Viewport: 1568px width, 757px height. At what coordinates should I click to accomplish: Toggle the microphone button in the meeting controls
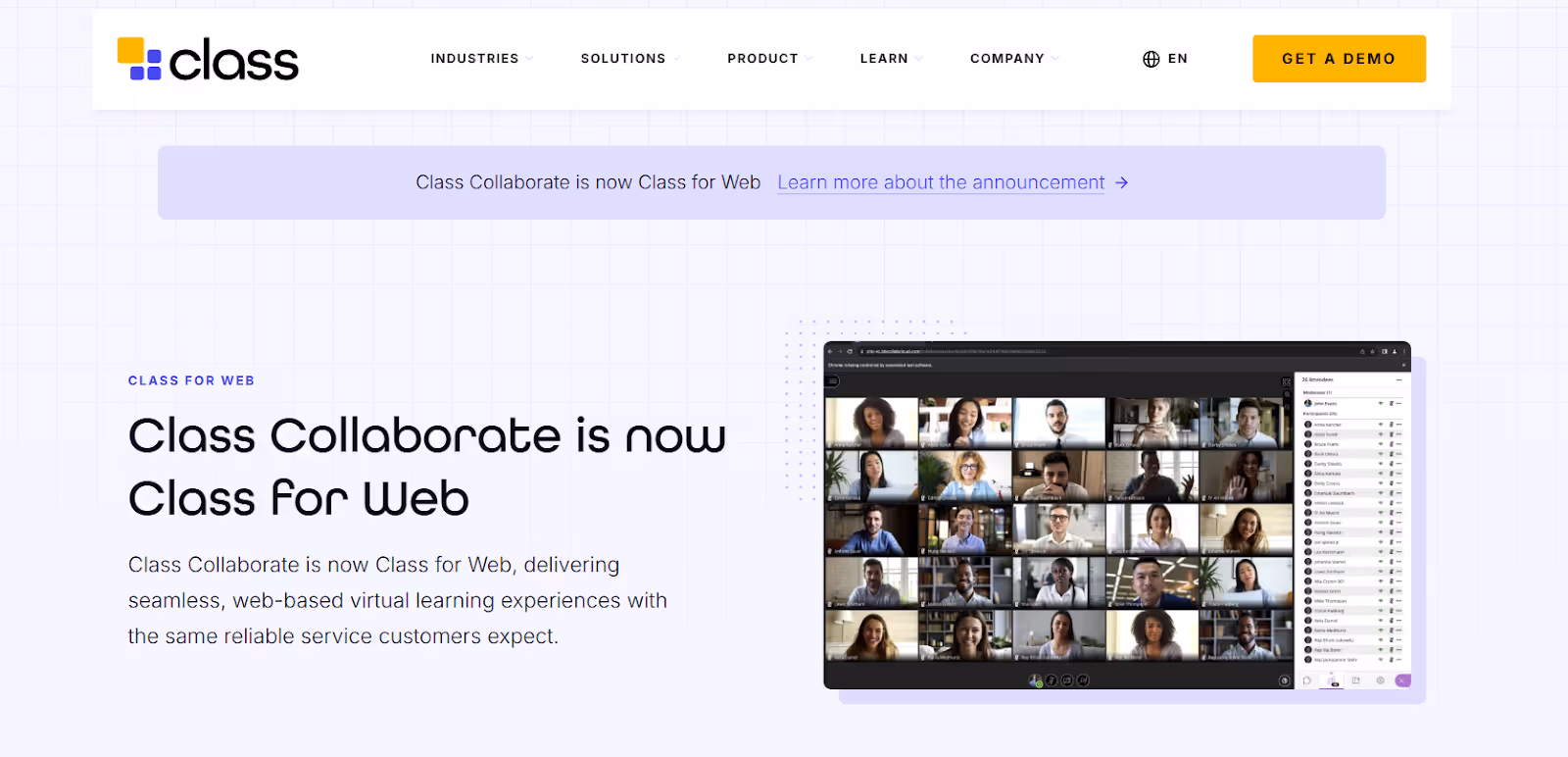point(1052,680)
